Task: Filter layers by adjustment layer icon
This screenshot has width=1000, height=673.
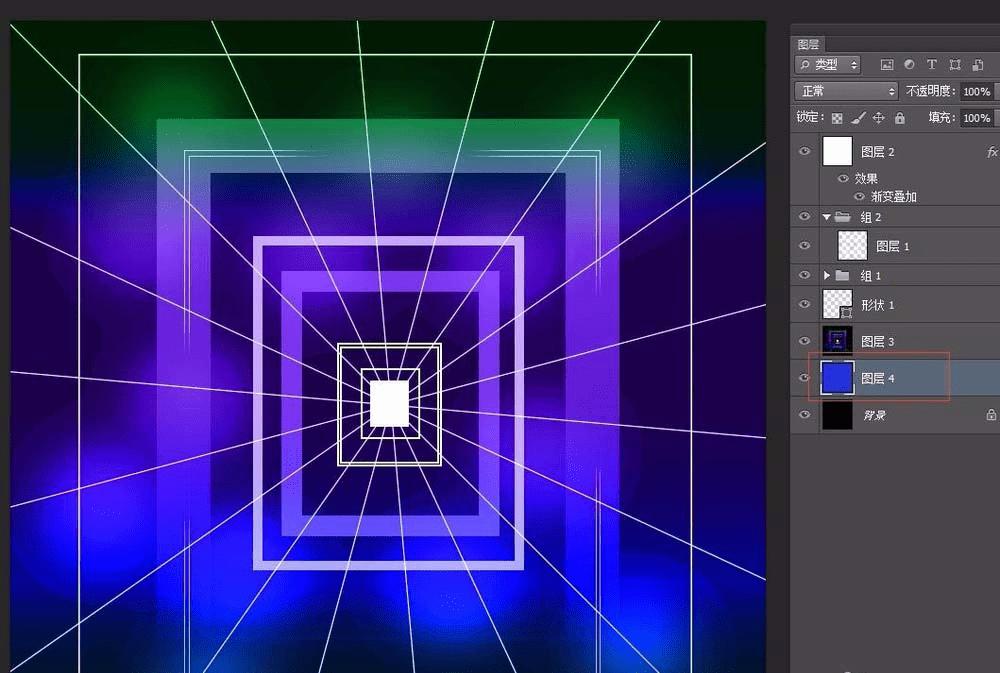Action: (909, 64)
